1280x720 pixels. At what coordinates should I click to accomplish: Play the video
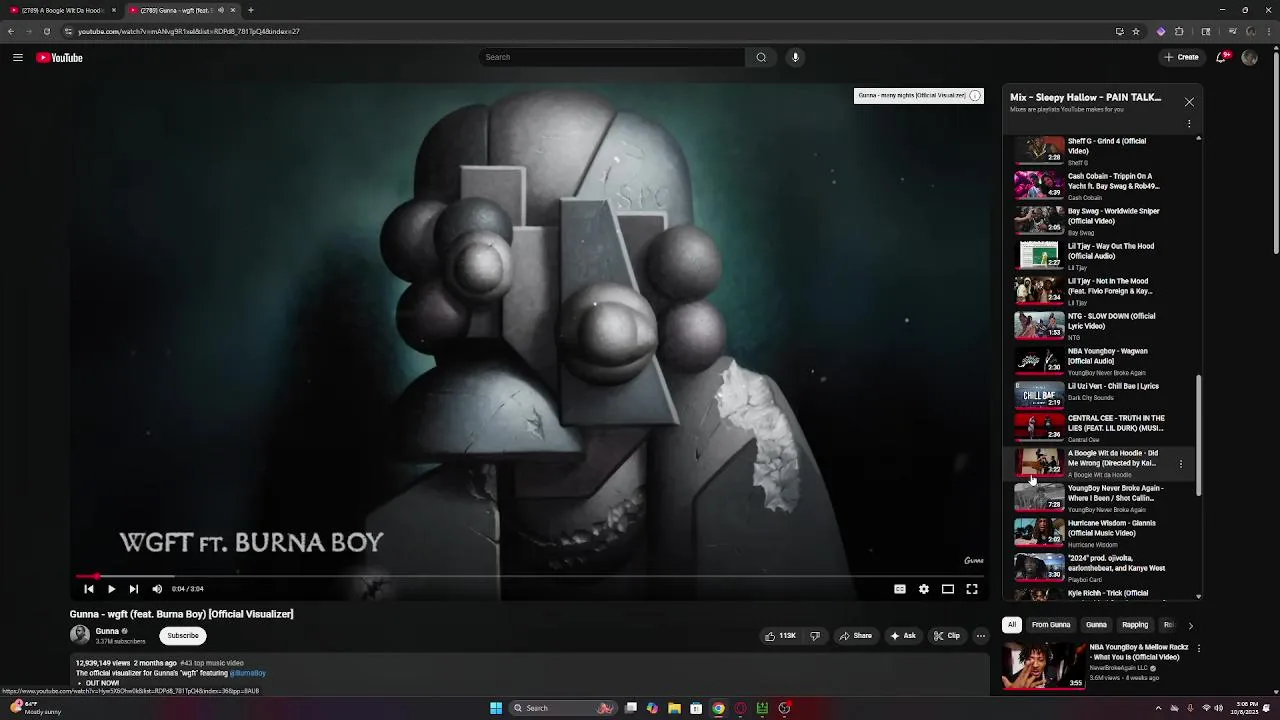(111, 589)
